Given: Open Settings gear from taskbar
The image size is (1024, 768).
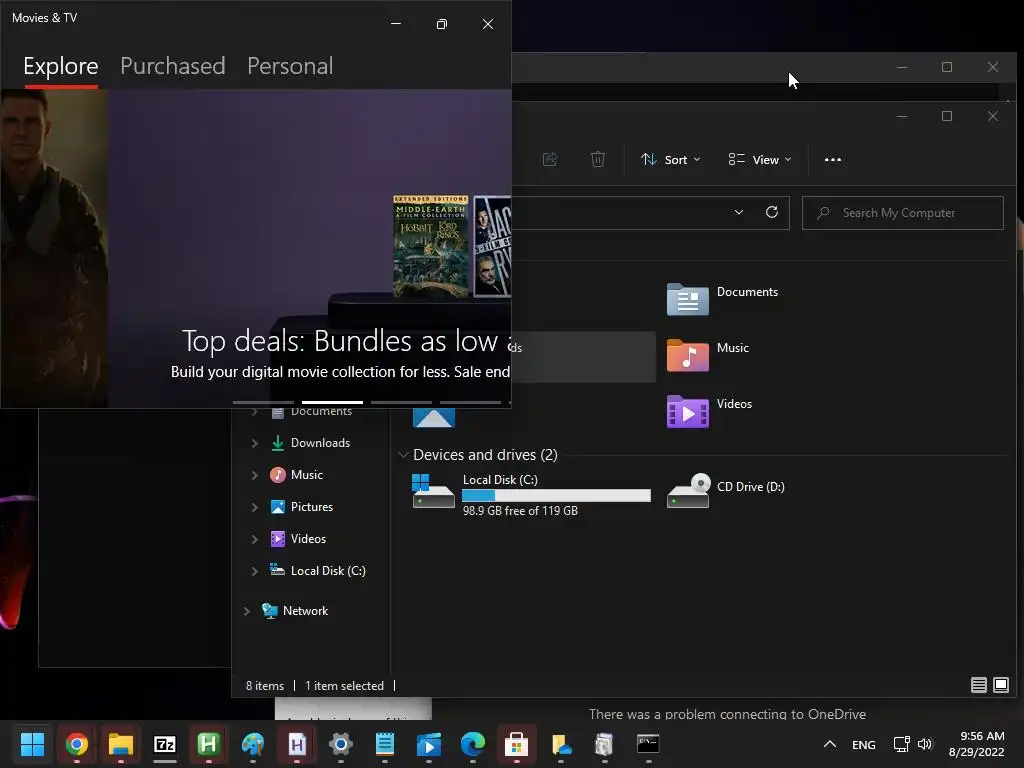Looking at the screenshot, I should coord(340,744).
